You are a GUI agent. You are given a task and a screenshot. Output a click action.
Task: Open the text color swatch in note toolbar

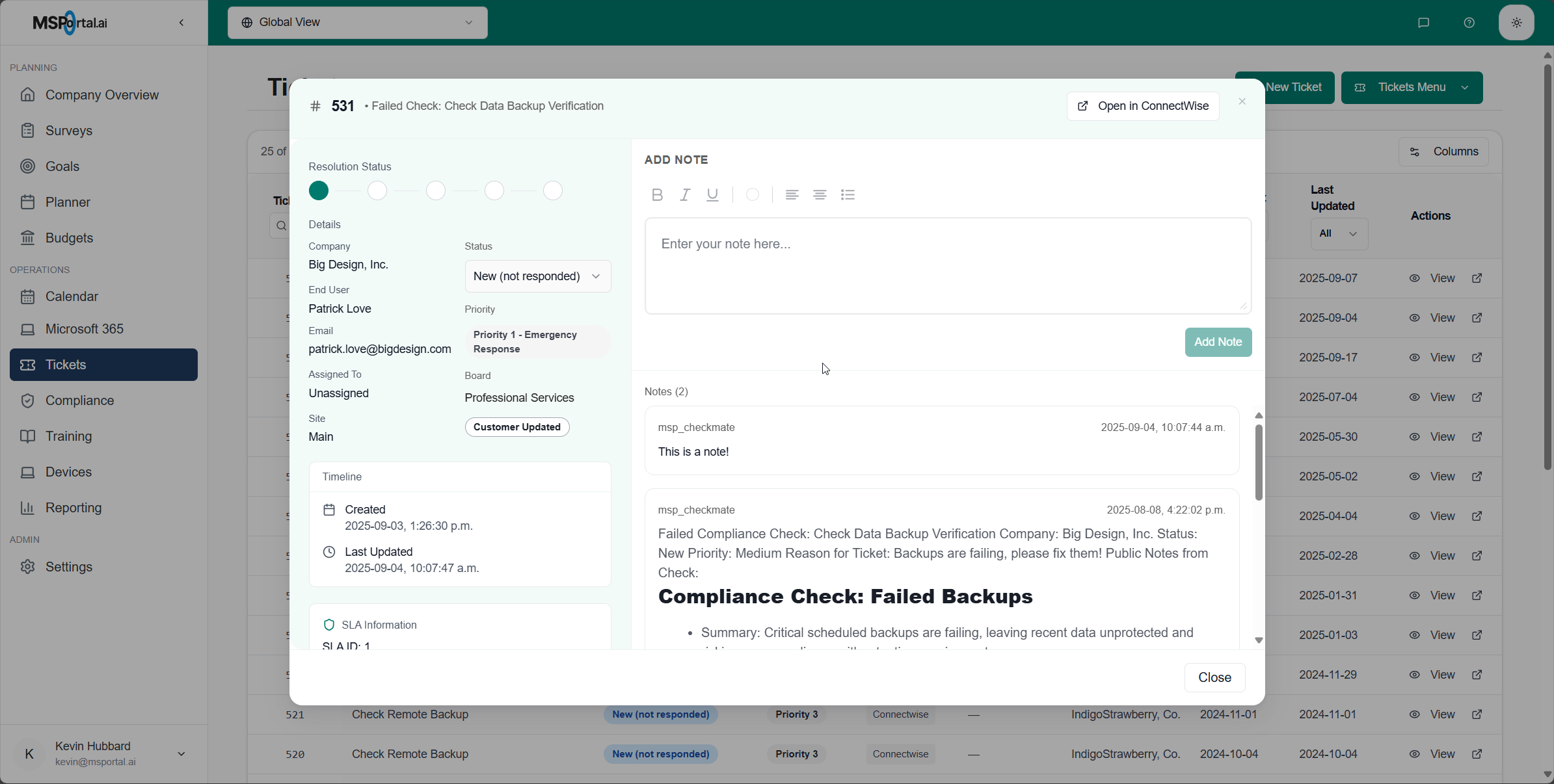[x=752, y=194]
